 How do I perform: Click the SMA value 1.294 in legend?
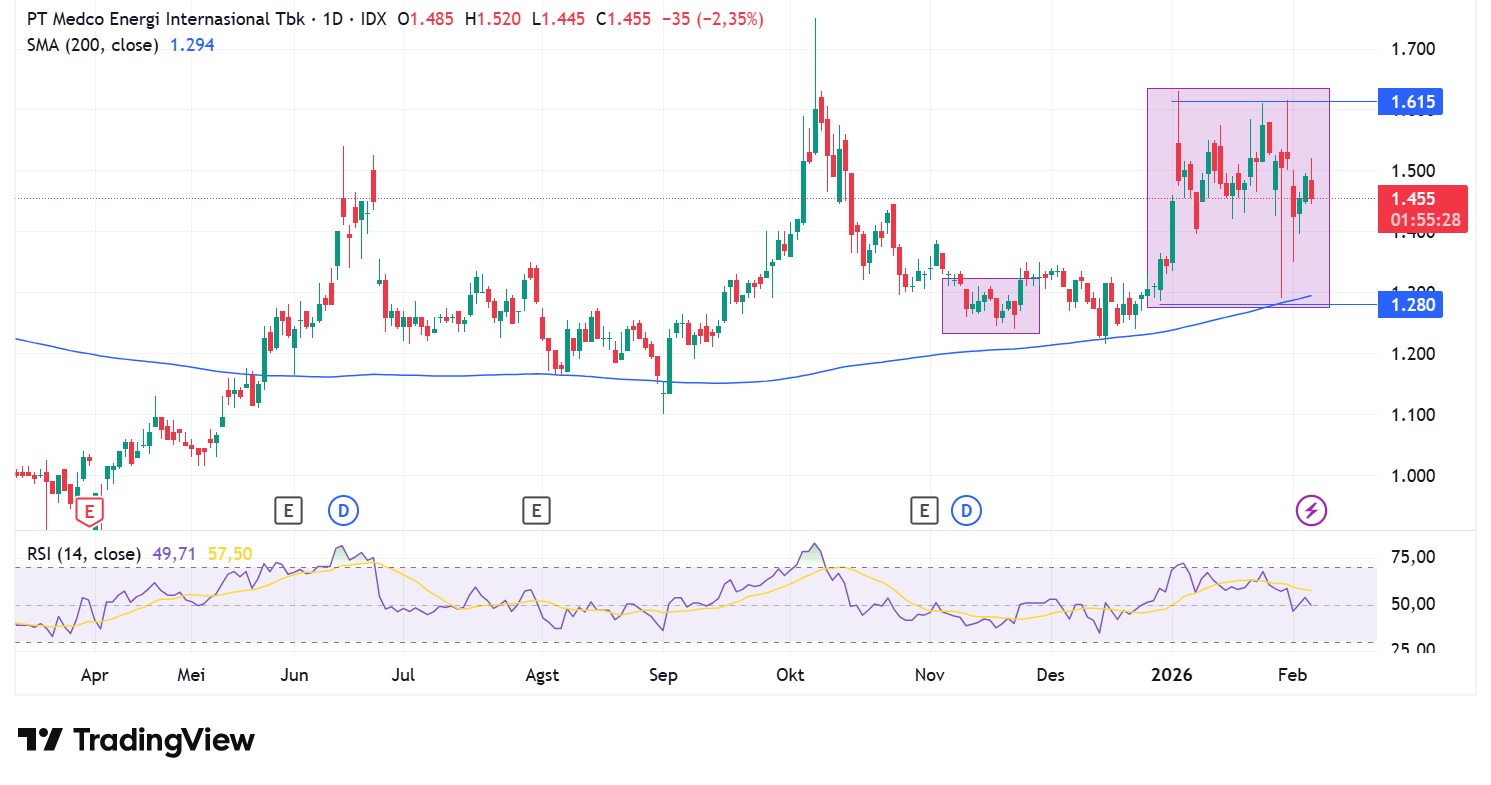click(192, 45)
